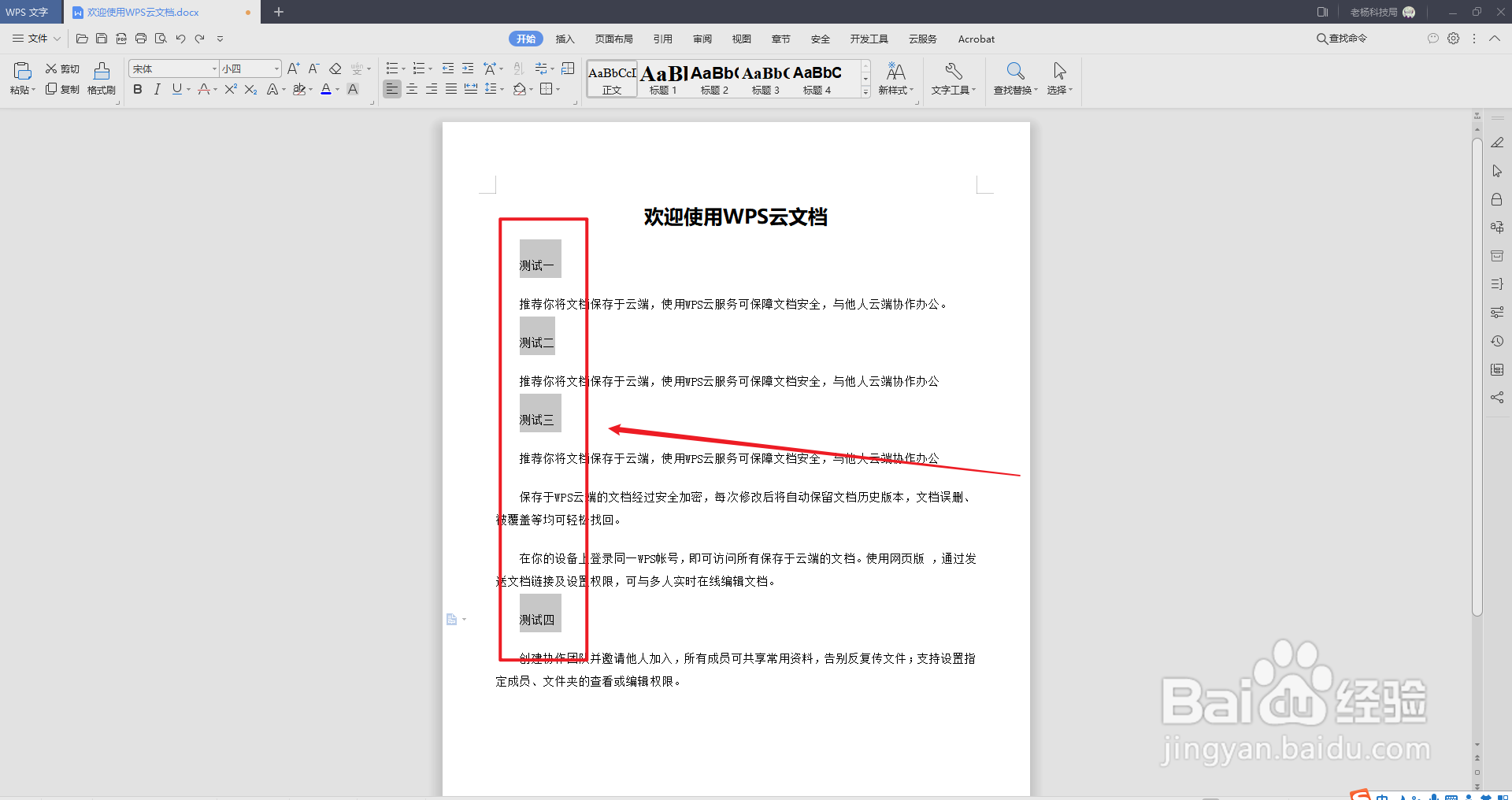Open borders dropdown in paragraph group
This screenshot has width=1512, height=800.
point(558,90)
